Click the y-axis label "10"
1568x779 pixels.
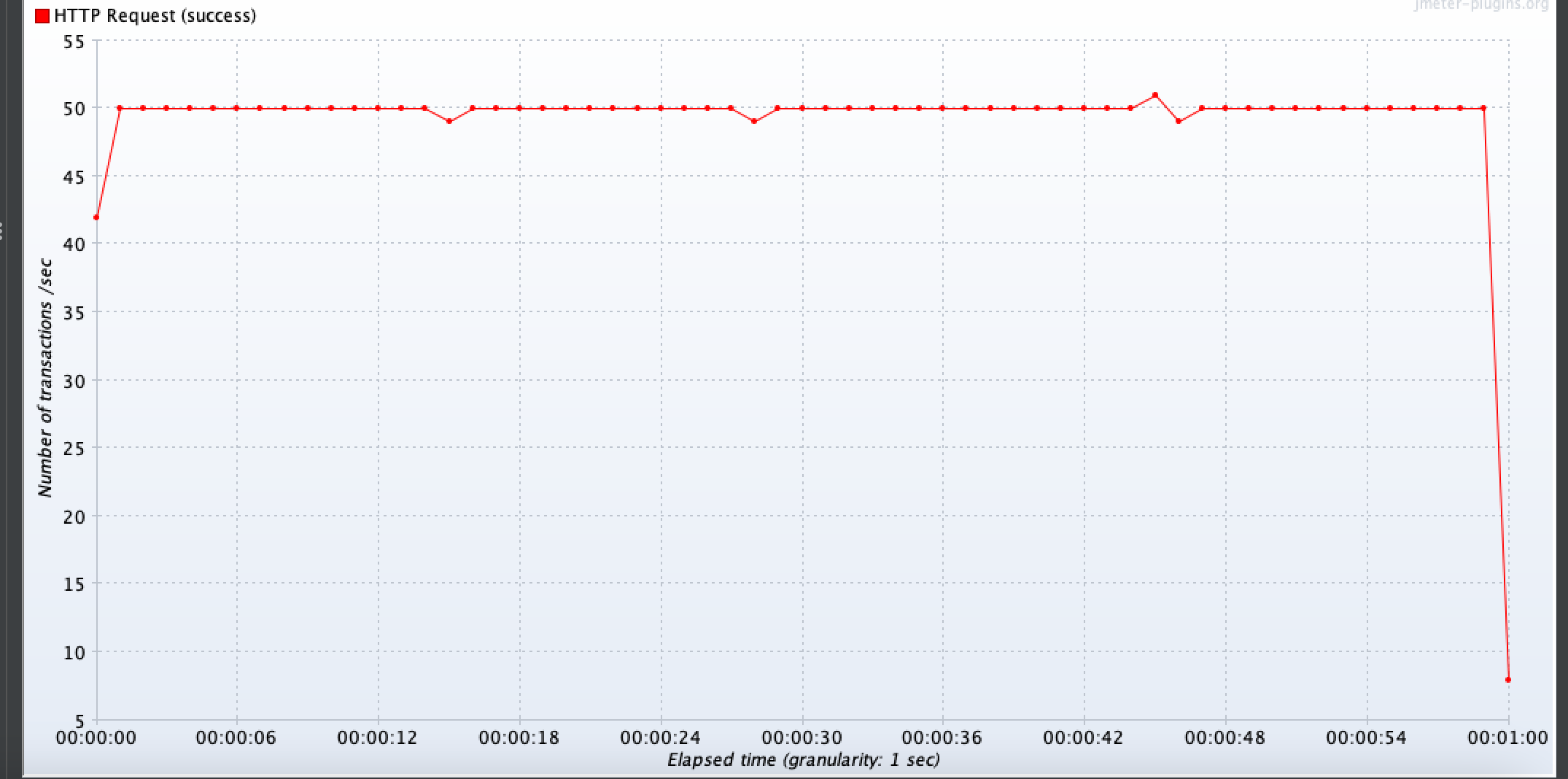click(74, 653)
